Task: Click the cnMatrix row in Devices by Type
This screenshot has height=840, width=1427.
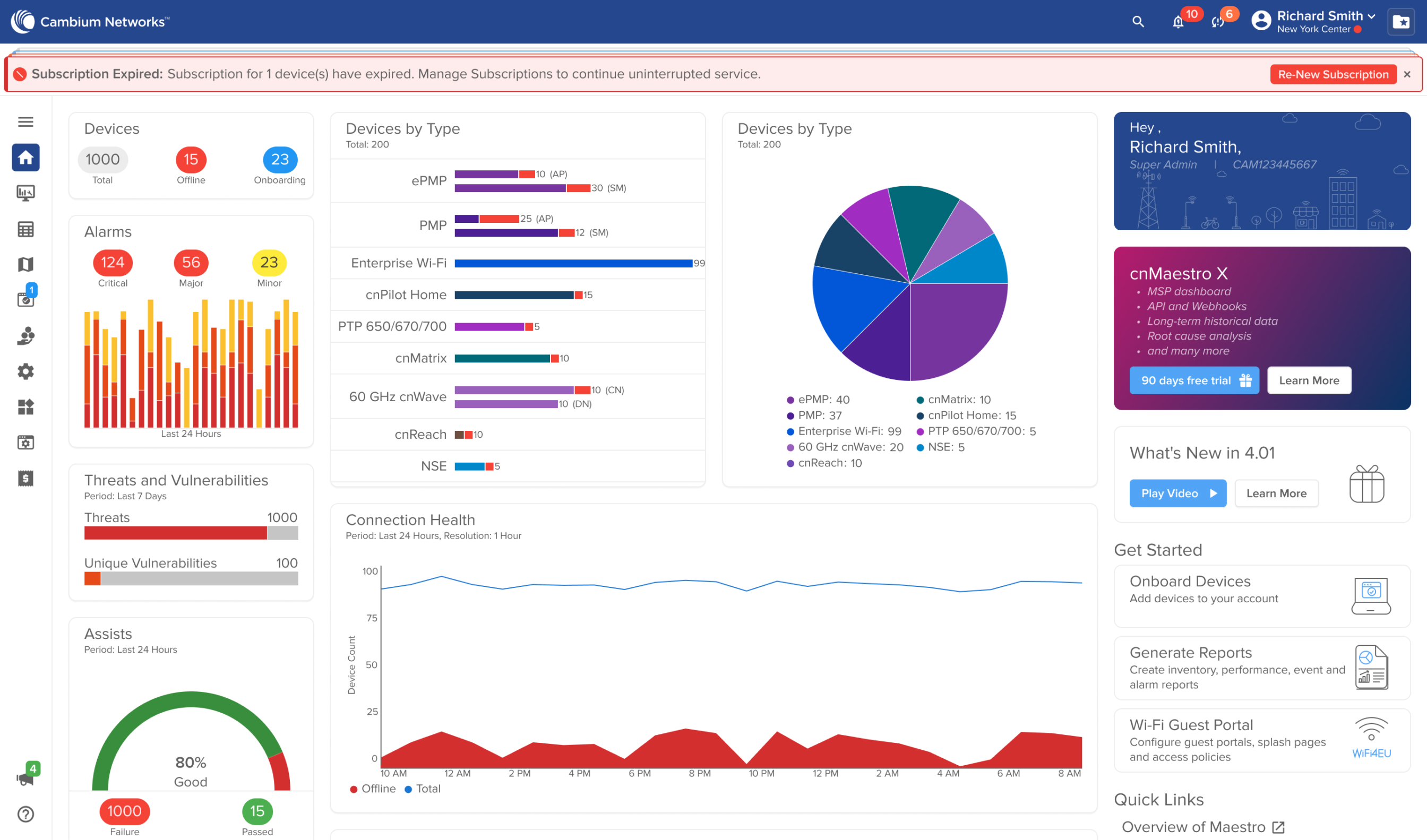Action: 518,358
